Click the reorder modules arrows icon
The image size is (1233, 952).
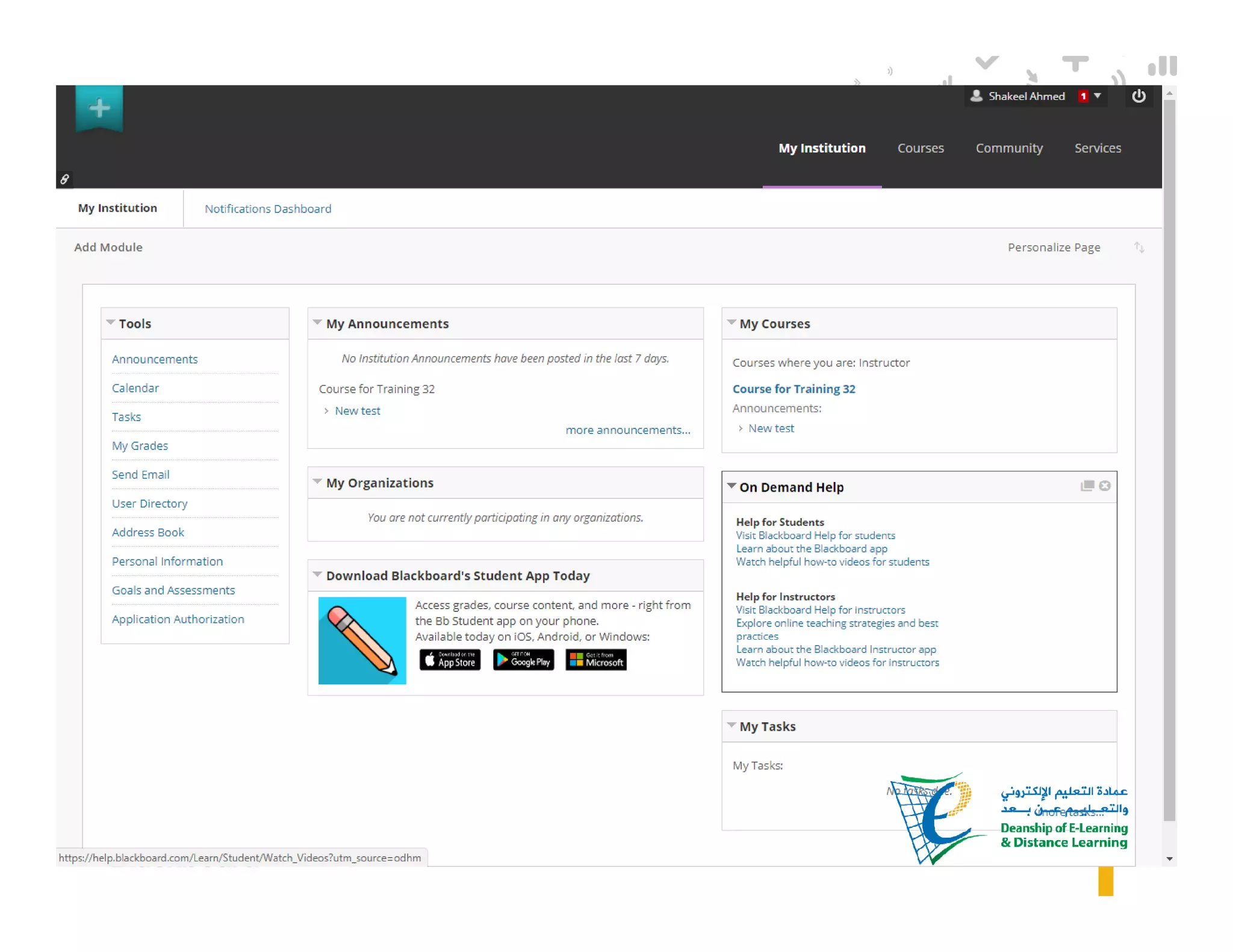tap(1138, 247)
